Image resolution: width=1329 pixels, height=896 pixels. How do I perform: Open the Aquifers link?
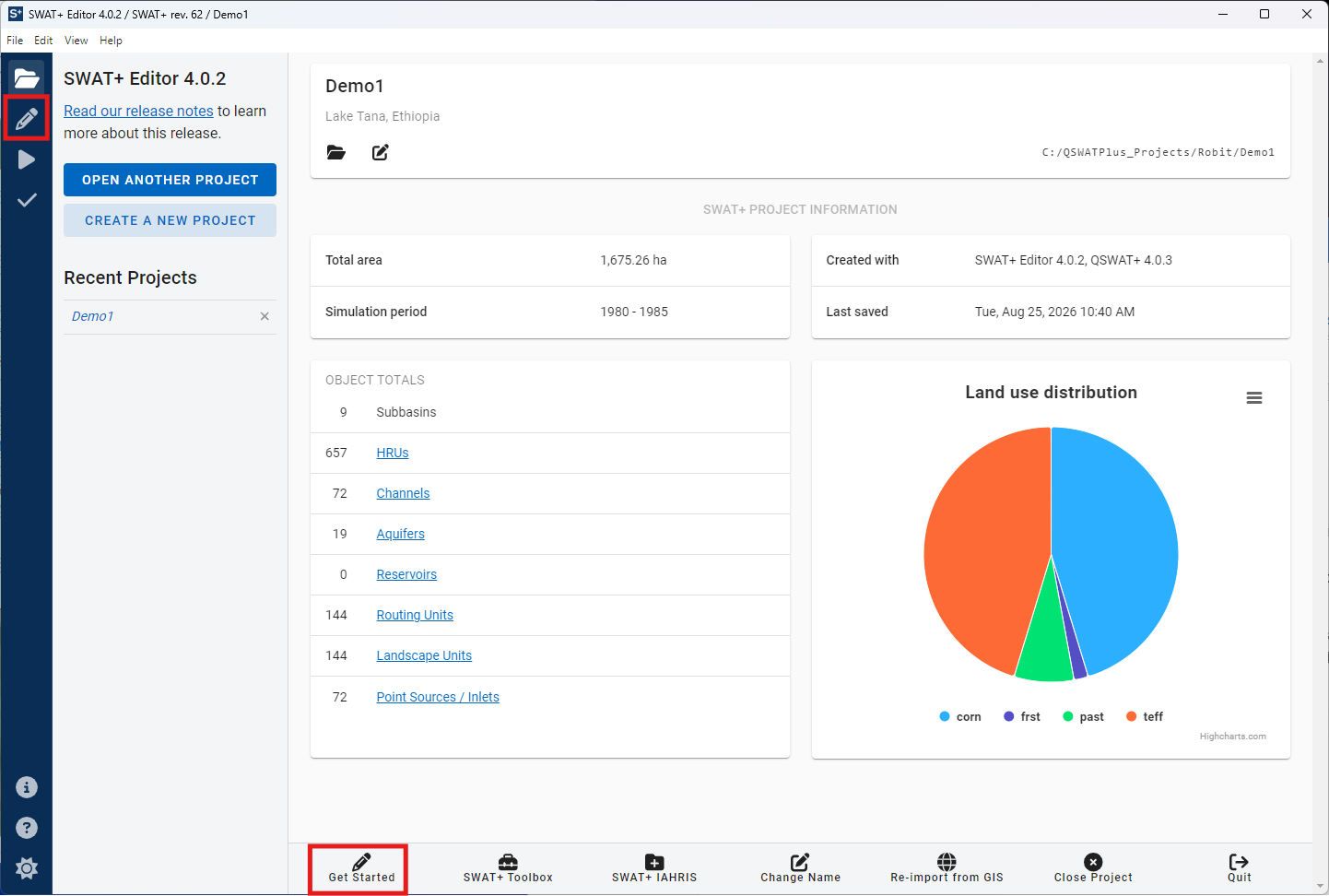pos(400,534)
